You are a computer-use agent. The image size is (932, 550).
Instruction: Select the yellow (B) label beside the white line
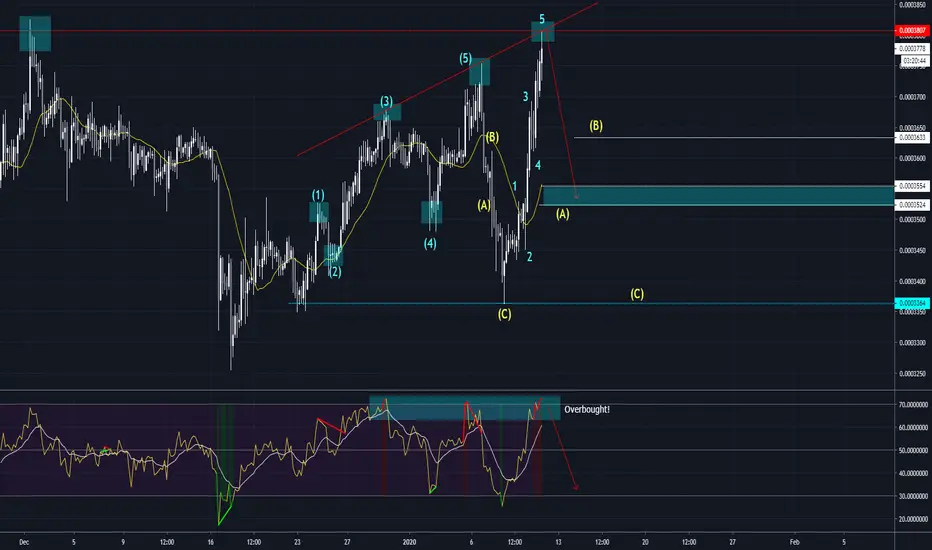pos(596,125)
